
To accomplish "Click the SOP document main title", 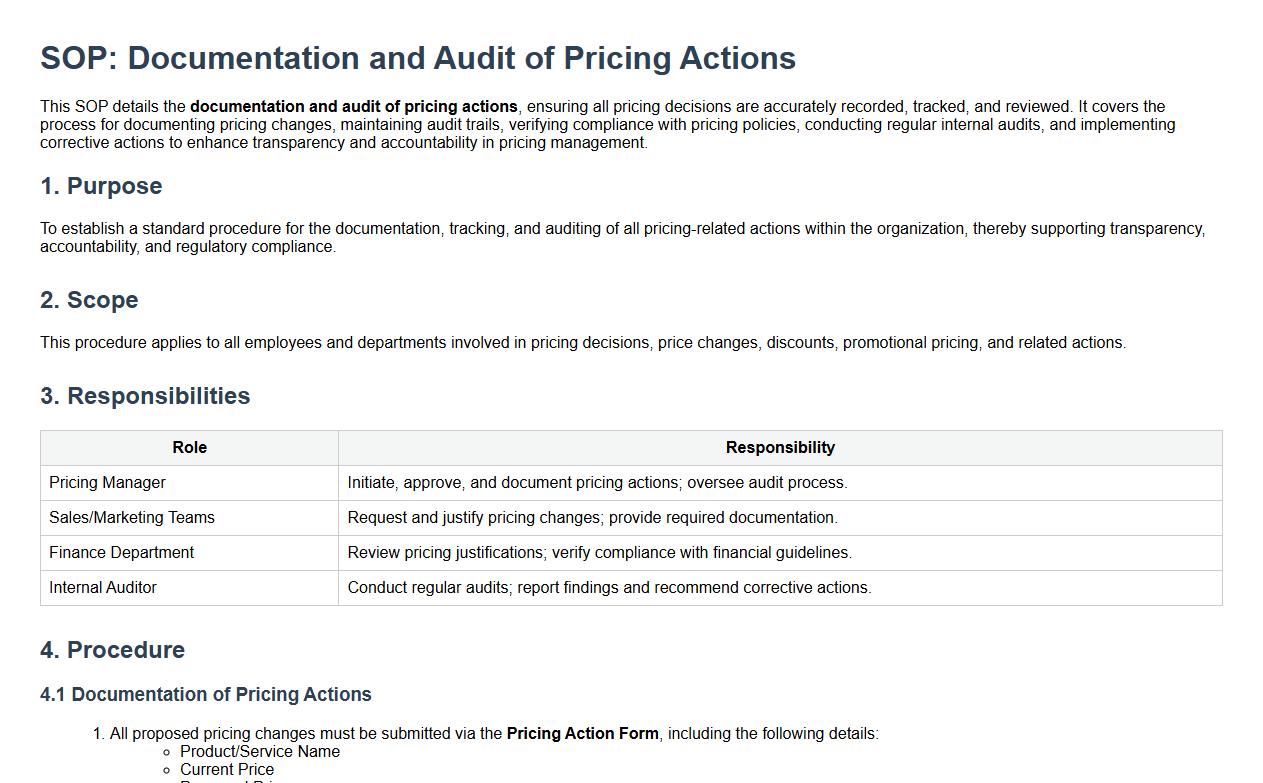I will 417,58.
